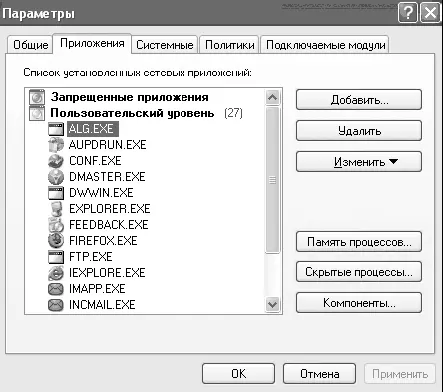Select FEEDBACK.EXE entry
Viewport: 443px width, 392px height.
tap(109, 225)
